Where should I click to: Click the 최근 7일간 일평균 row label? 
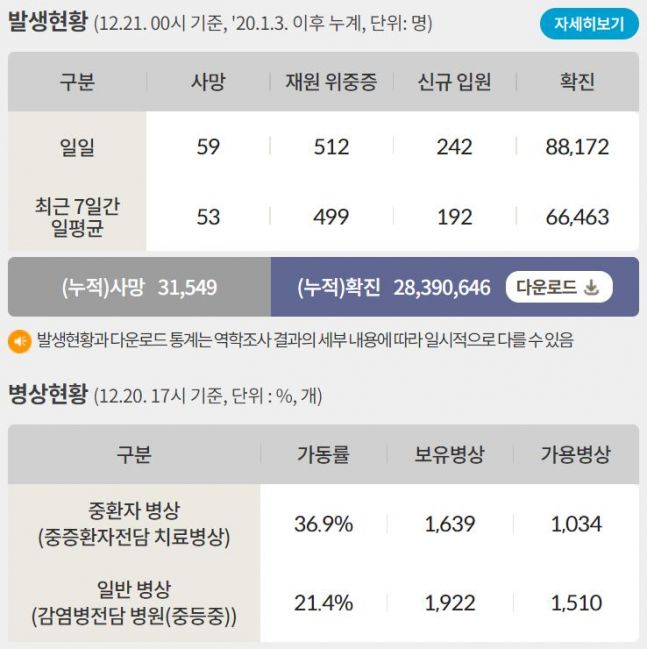(77, 217)
